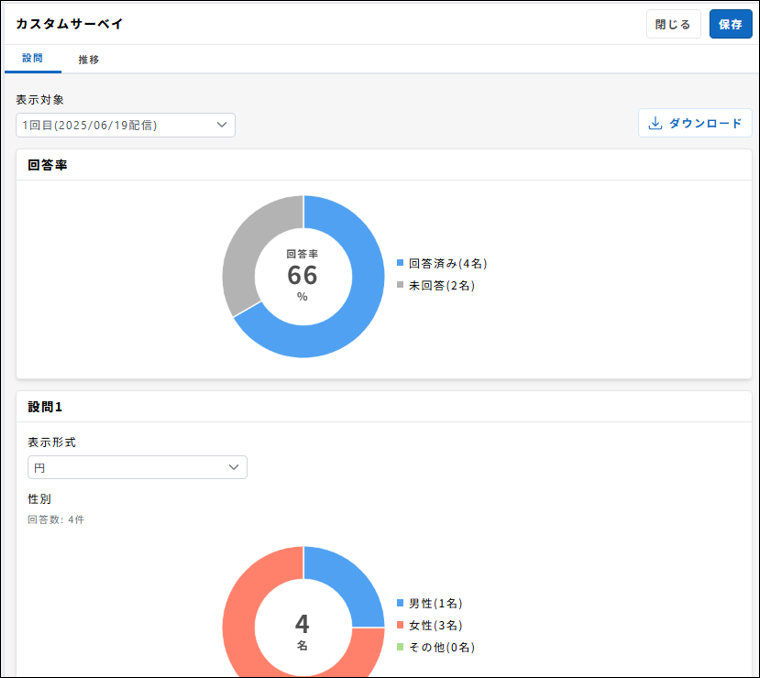The image size is (760, 678).
Task: Select the blue 男性 legend marker
Action: click(x=401, y=604)
